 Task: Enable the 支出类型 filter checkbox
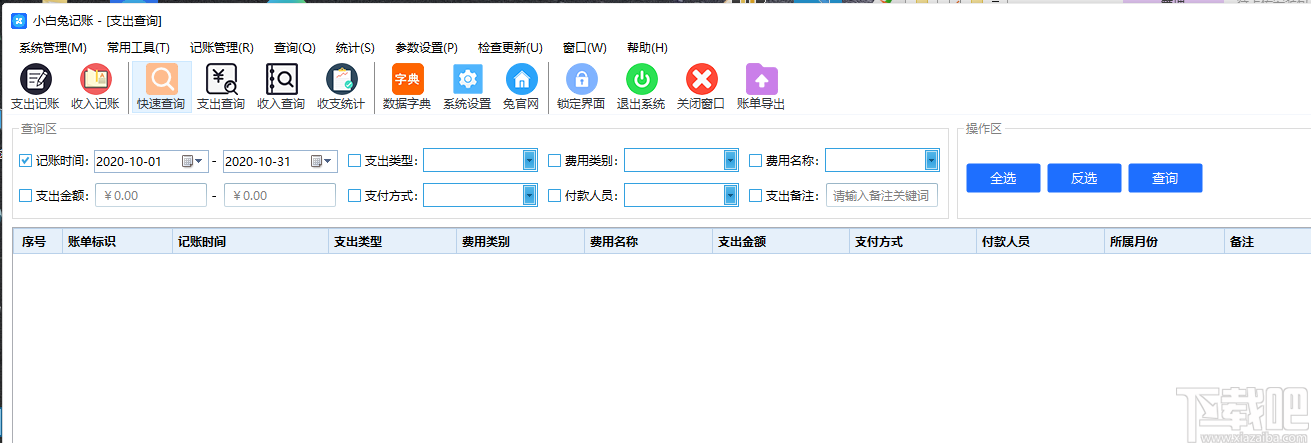pos(354,160)
